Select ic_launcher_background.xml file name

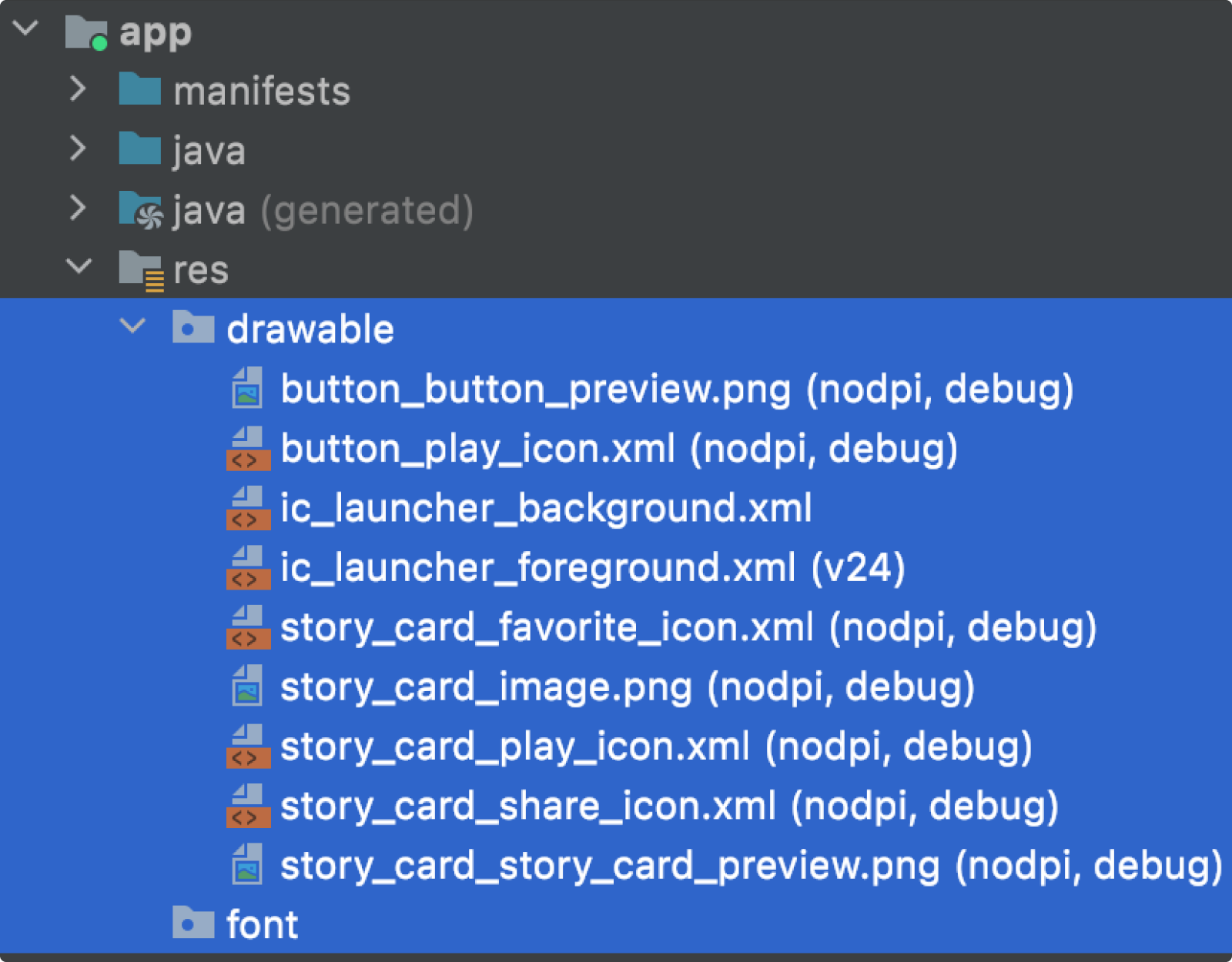[546, 509]
